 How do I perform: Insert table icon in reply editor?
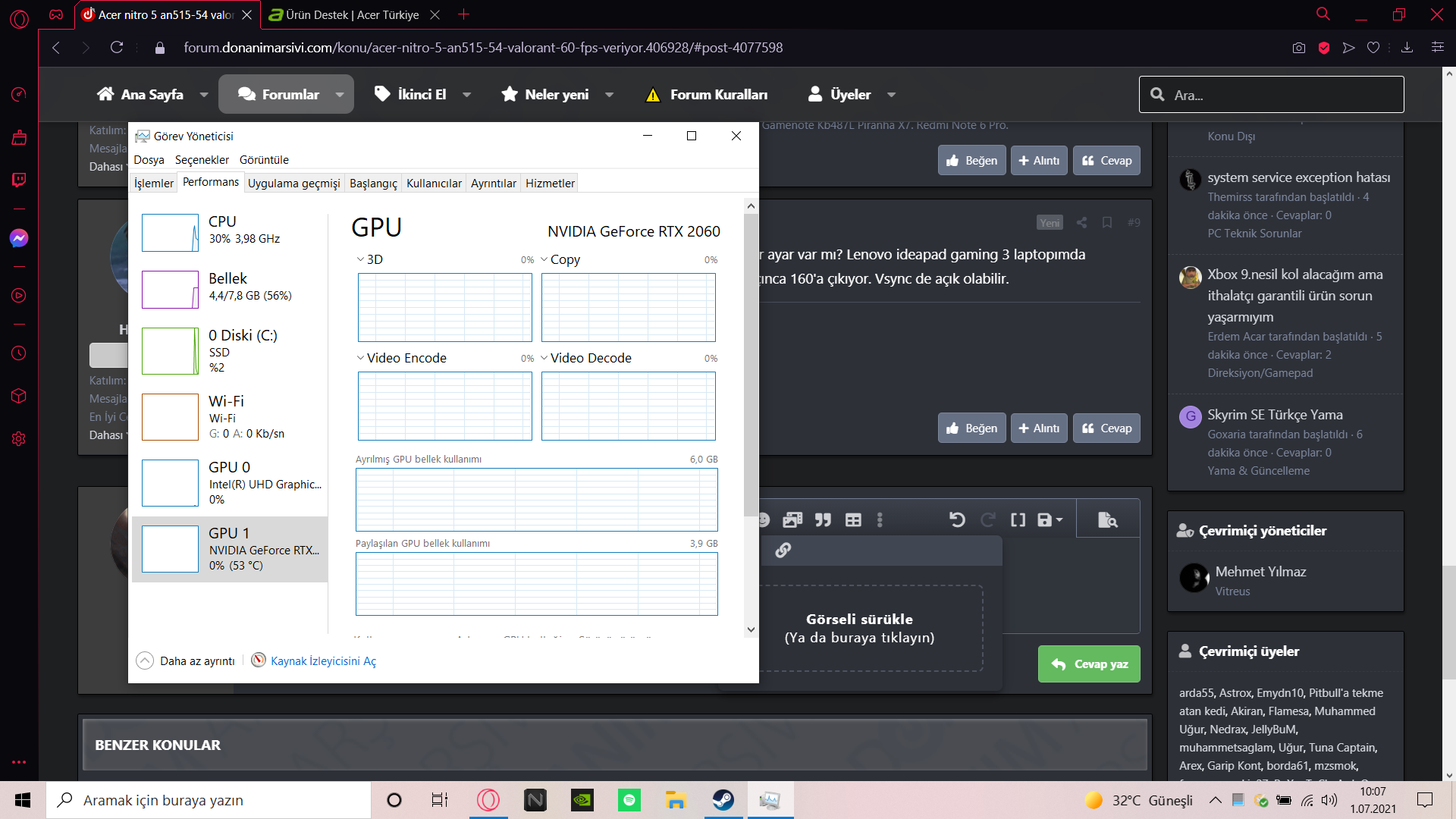(853, 519)
